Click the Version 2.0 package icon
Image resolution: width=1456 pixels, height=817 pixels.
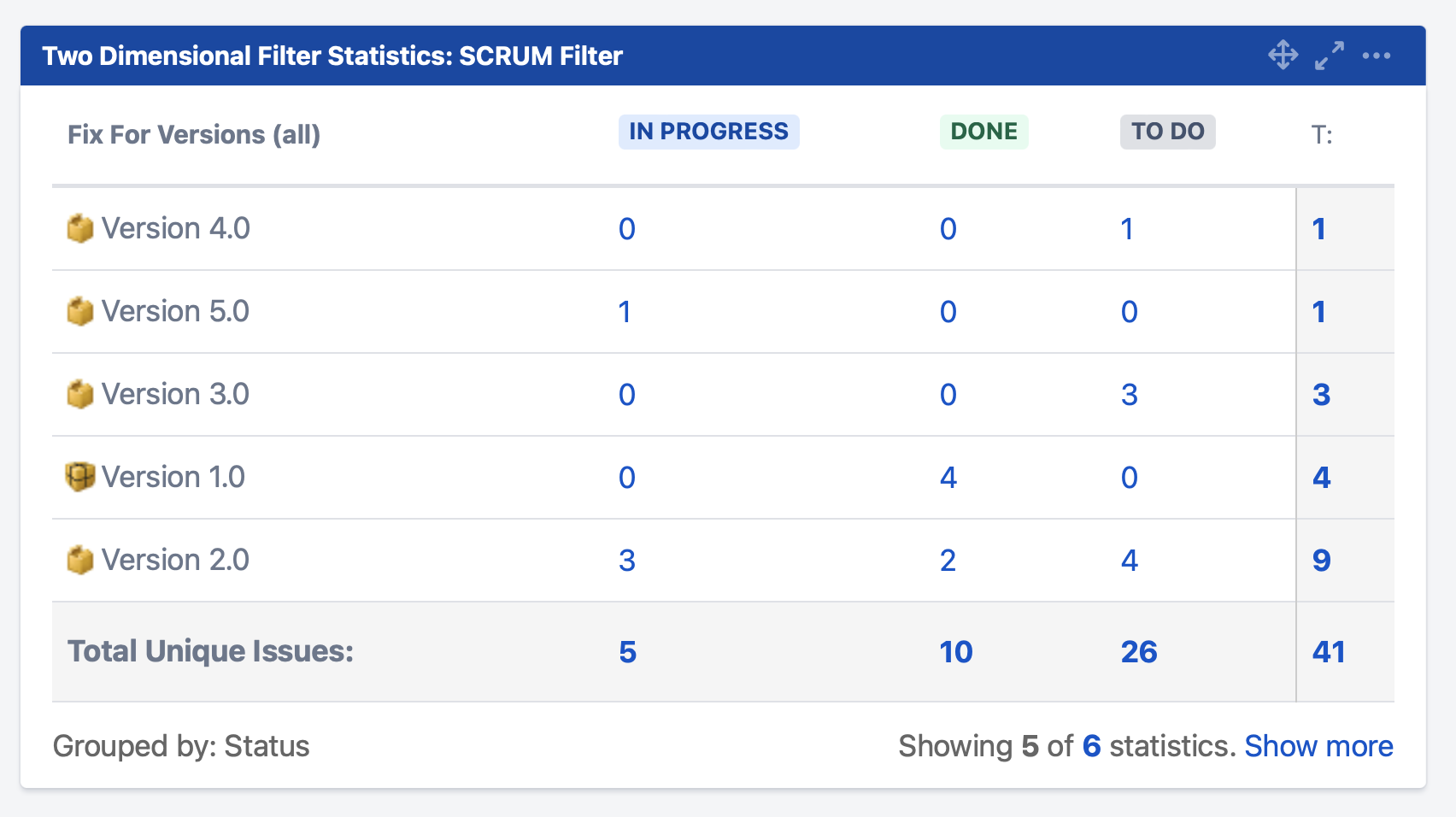pyautogui.click(x=80, y=561)
